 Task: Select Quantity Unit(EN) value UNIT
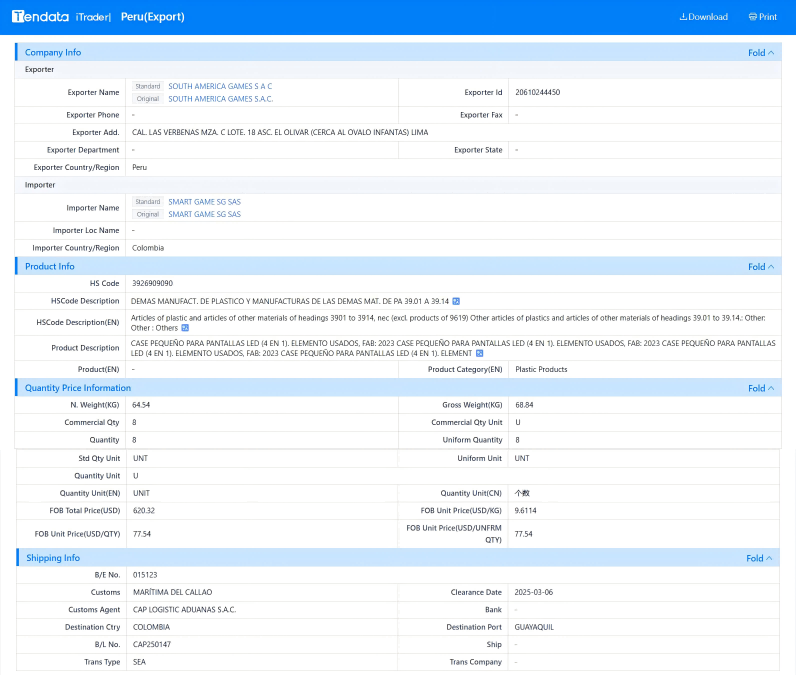(141, 493)
